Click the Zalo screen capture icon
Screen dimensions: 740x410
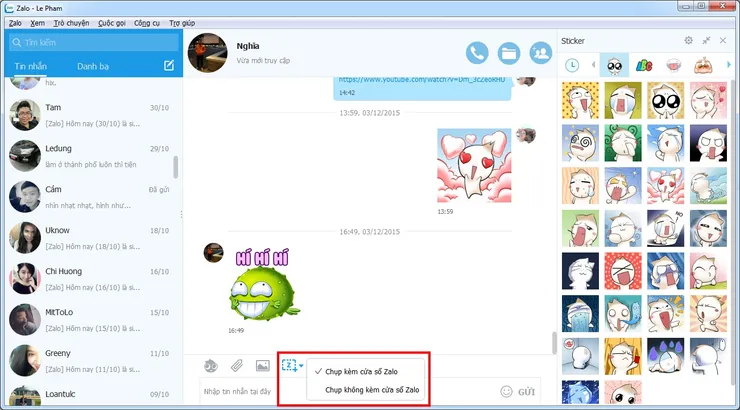289,366
